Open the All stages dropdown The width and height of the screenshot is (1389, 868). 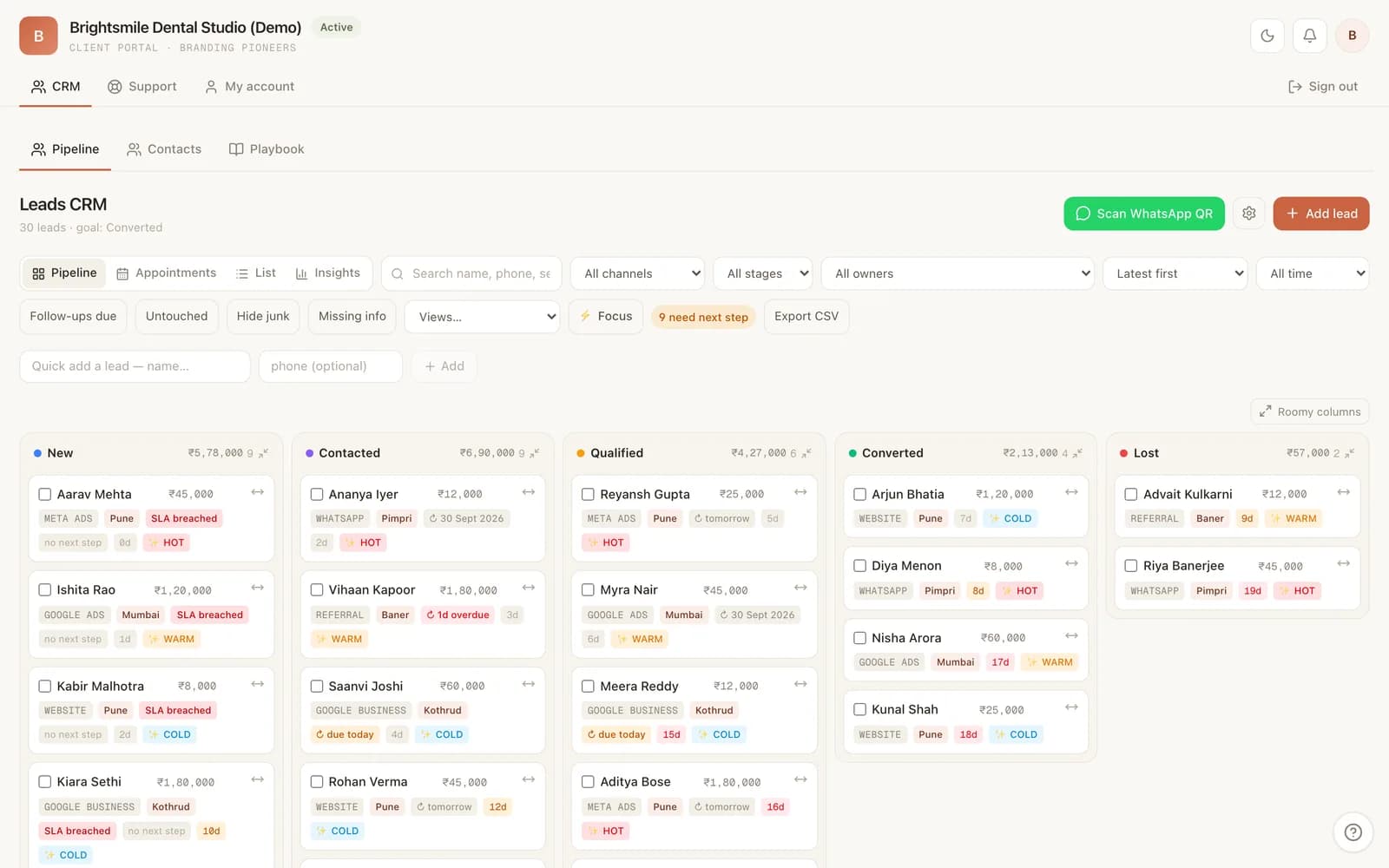762,273
